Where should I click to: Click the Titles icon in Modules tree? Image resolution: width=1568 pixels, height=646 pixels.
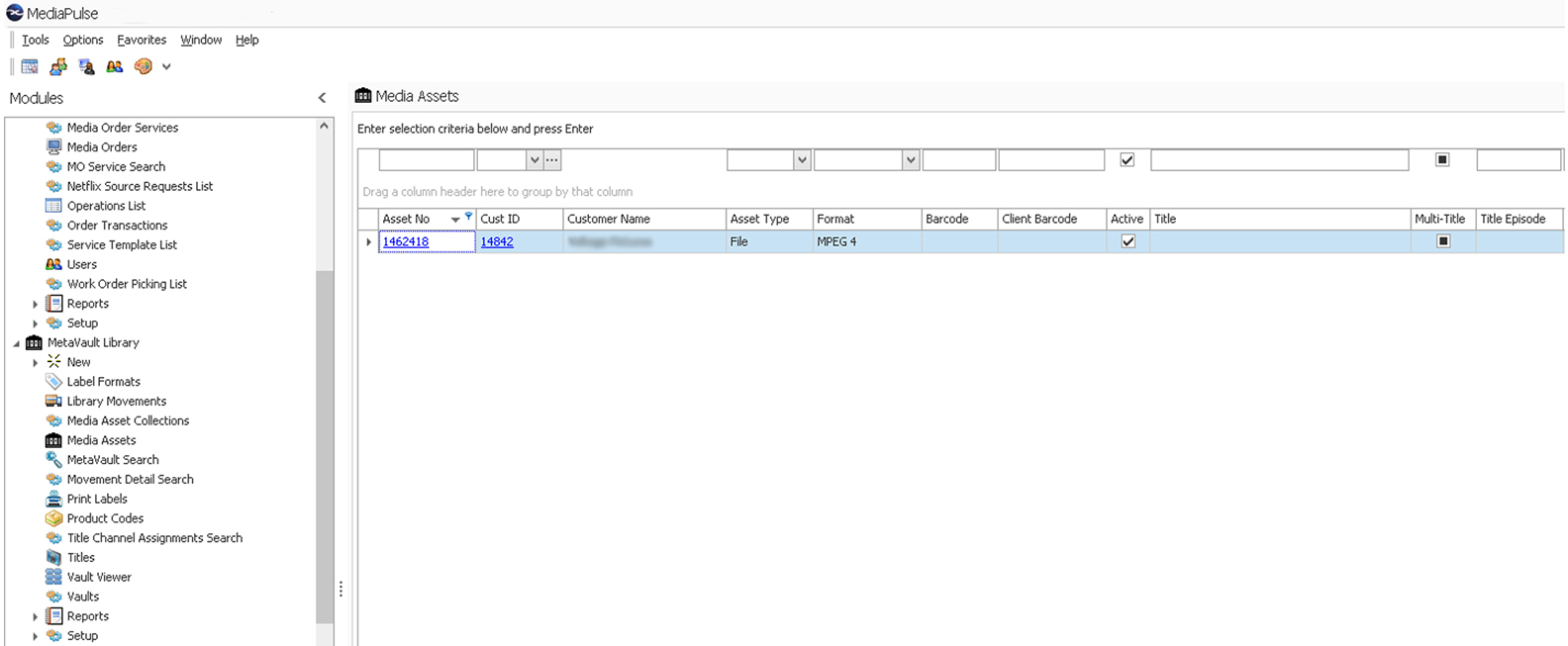[x=54, y=557]
